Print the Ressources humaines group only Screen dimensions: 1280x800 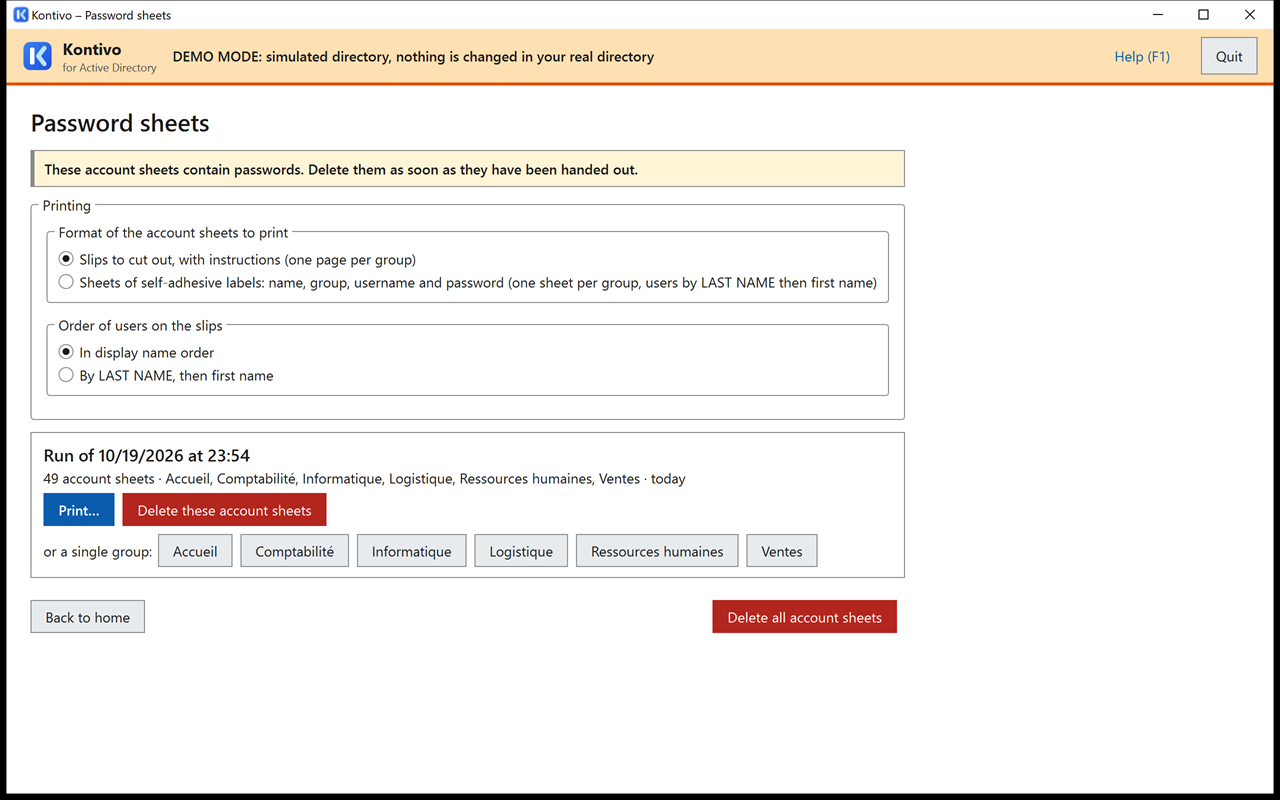coord(657,551)
